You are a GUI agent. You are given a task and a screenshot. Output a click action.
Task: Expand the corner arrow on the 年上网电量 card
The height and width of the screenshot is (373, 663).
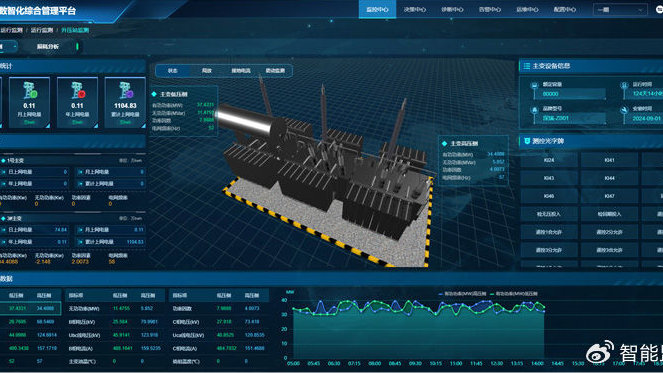pos(96,126)
